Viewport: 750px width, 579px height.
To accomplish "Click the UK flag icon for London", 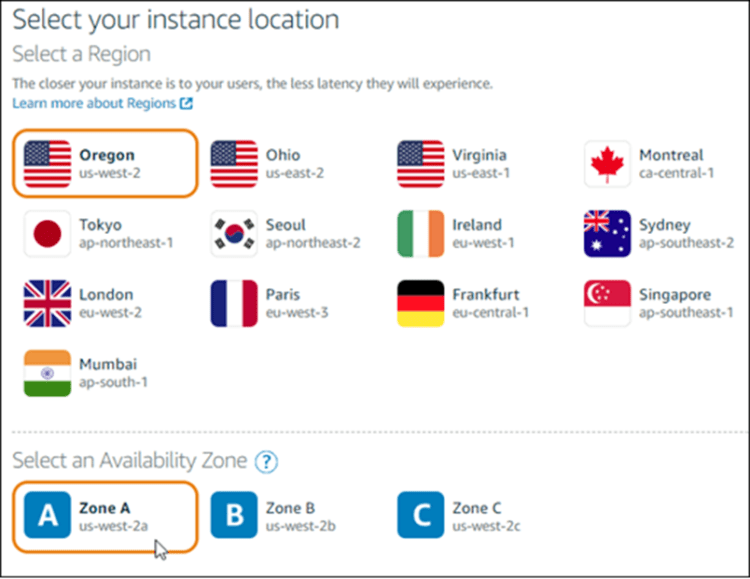I will (x=47, y=304).
